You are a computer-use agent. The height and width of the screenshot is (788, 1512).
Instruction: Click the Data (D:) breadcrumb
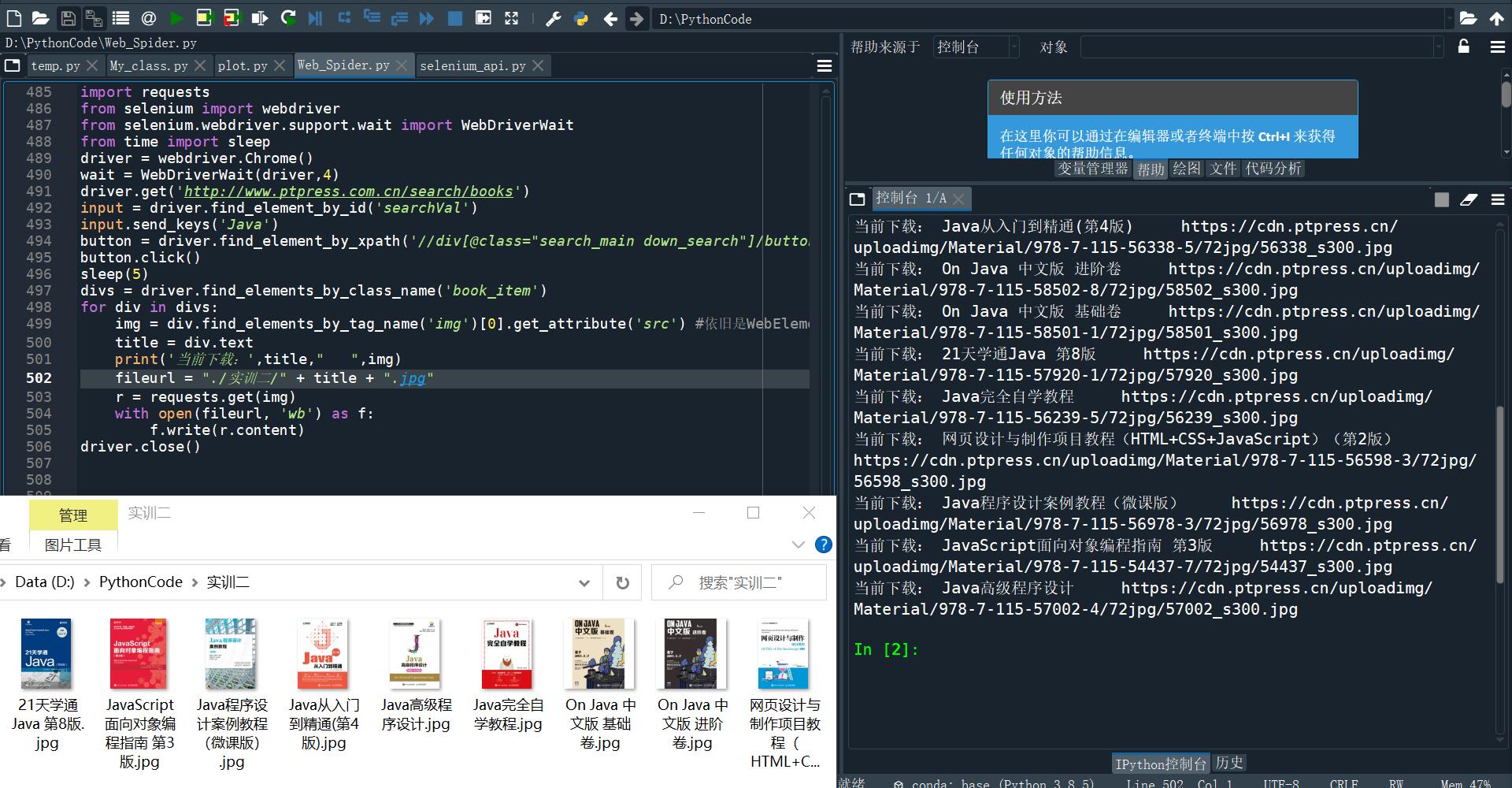pos(44,582)
